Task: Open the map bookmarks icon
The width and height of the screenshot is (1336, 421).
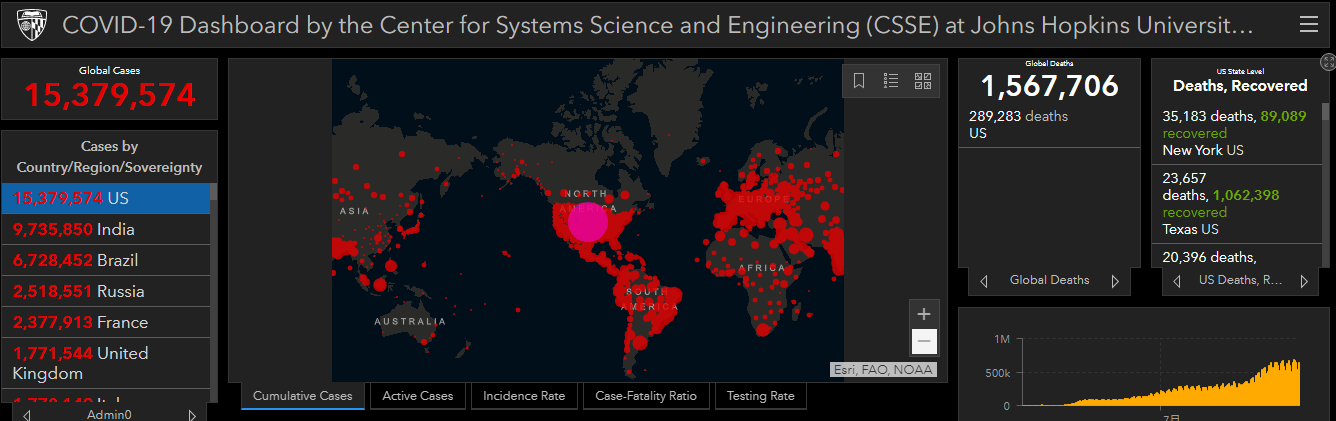Action: click(859, 81)
